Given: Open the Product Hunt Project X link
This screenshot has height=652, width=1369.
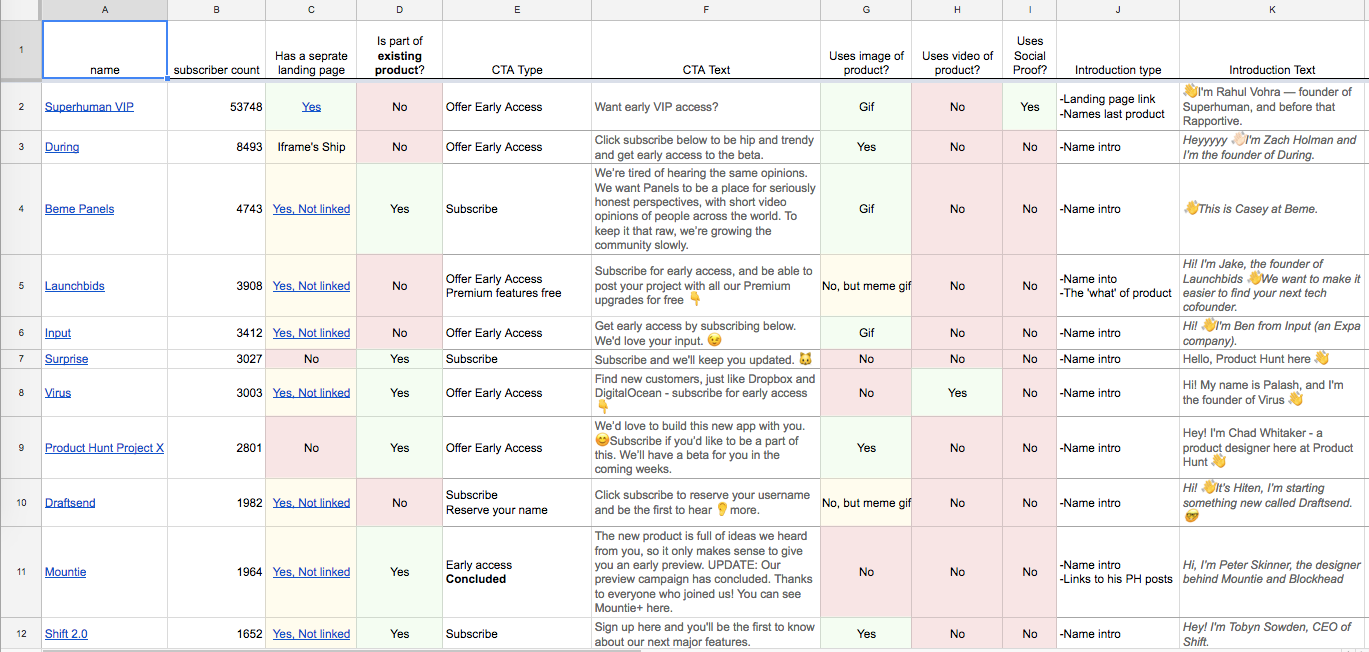Looking at the screenshot, I should [104, 448].
